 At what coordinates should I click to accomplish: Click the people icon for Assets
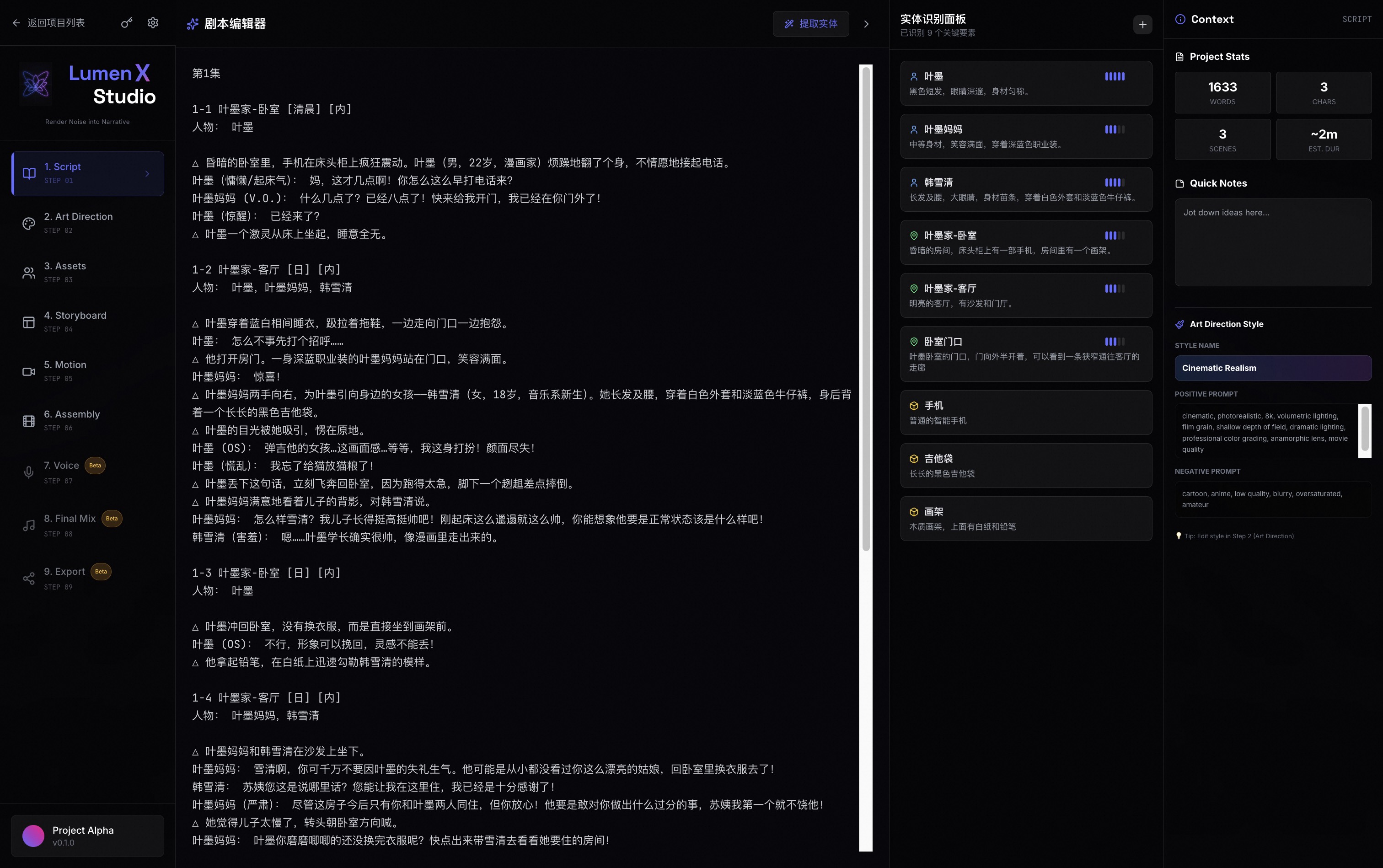point(29,273)
